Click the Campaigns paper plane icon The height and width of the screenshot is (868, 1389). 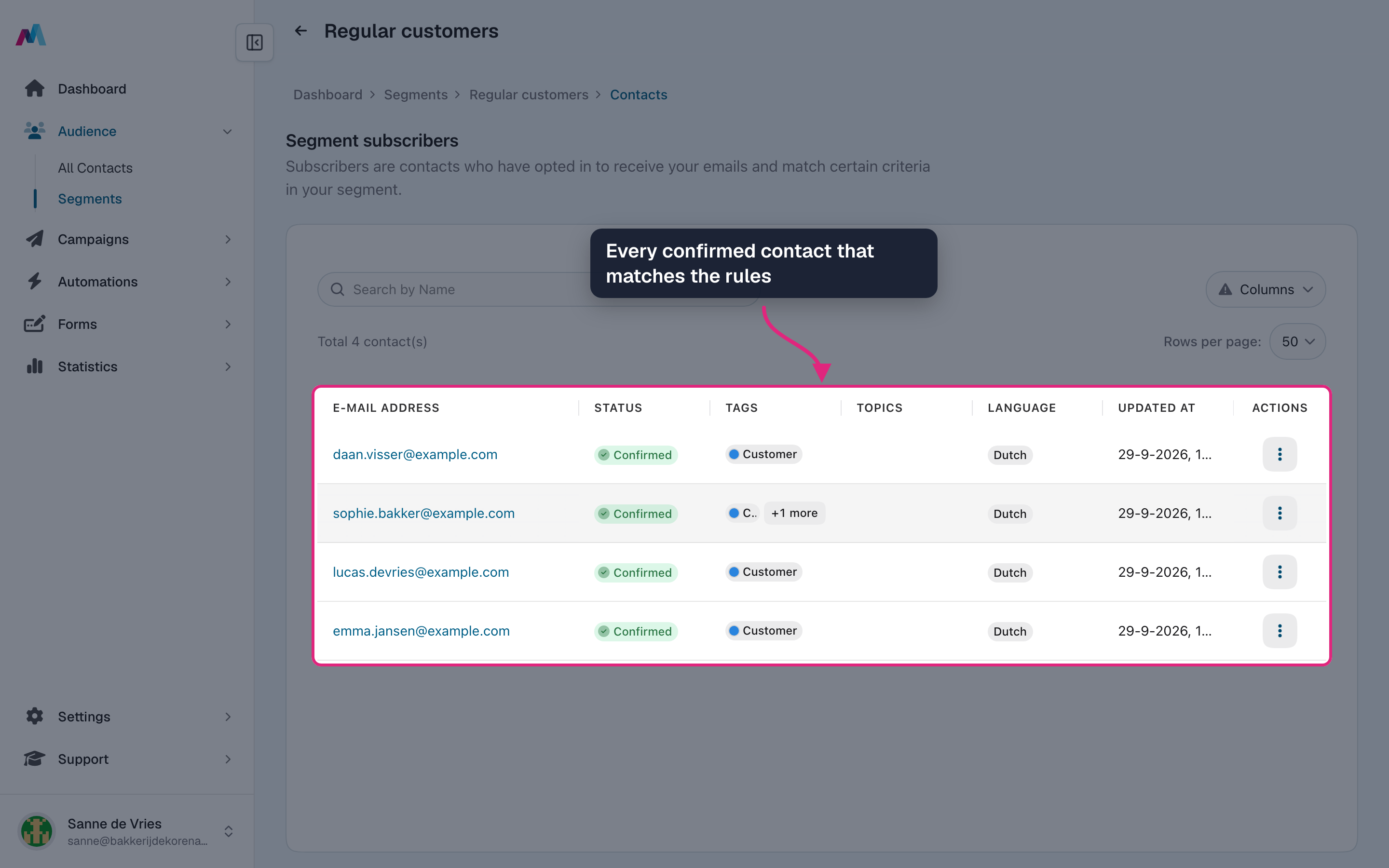tap(34, 239)
